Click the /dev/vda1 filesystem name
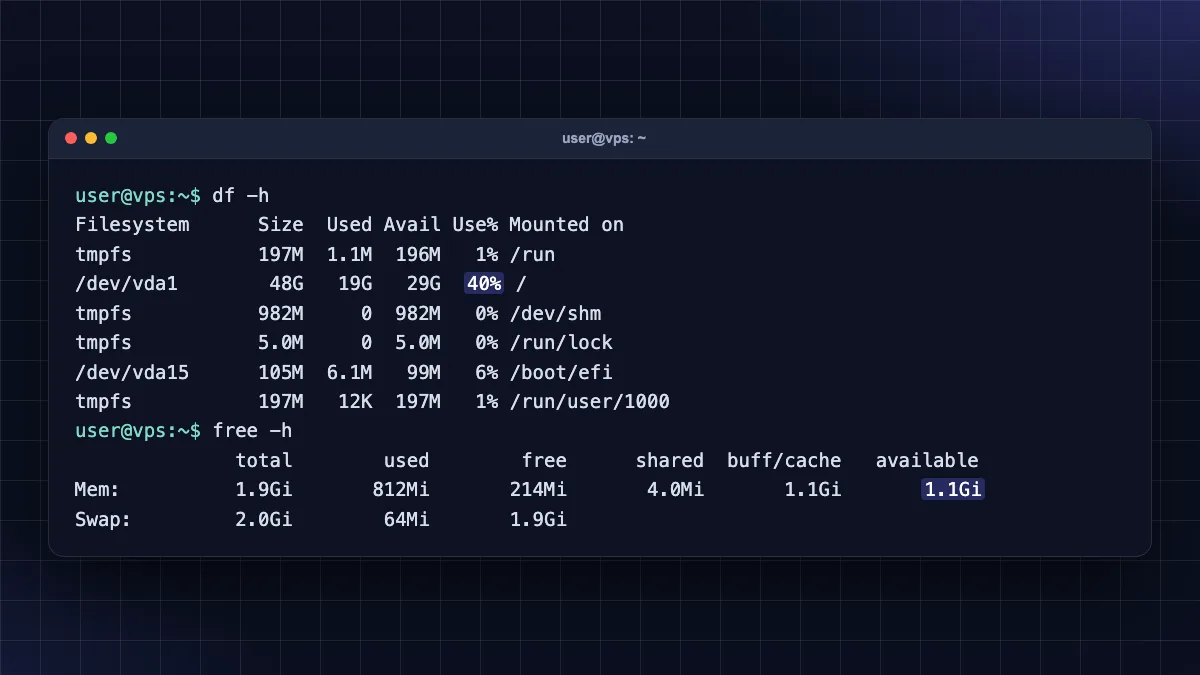The width and height of the screenshot is (1200, 675). pyautogui.click(x=126, y=284)
